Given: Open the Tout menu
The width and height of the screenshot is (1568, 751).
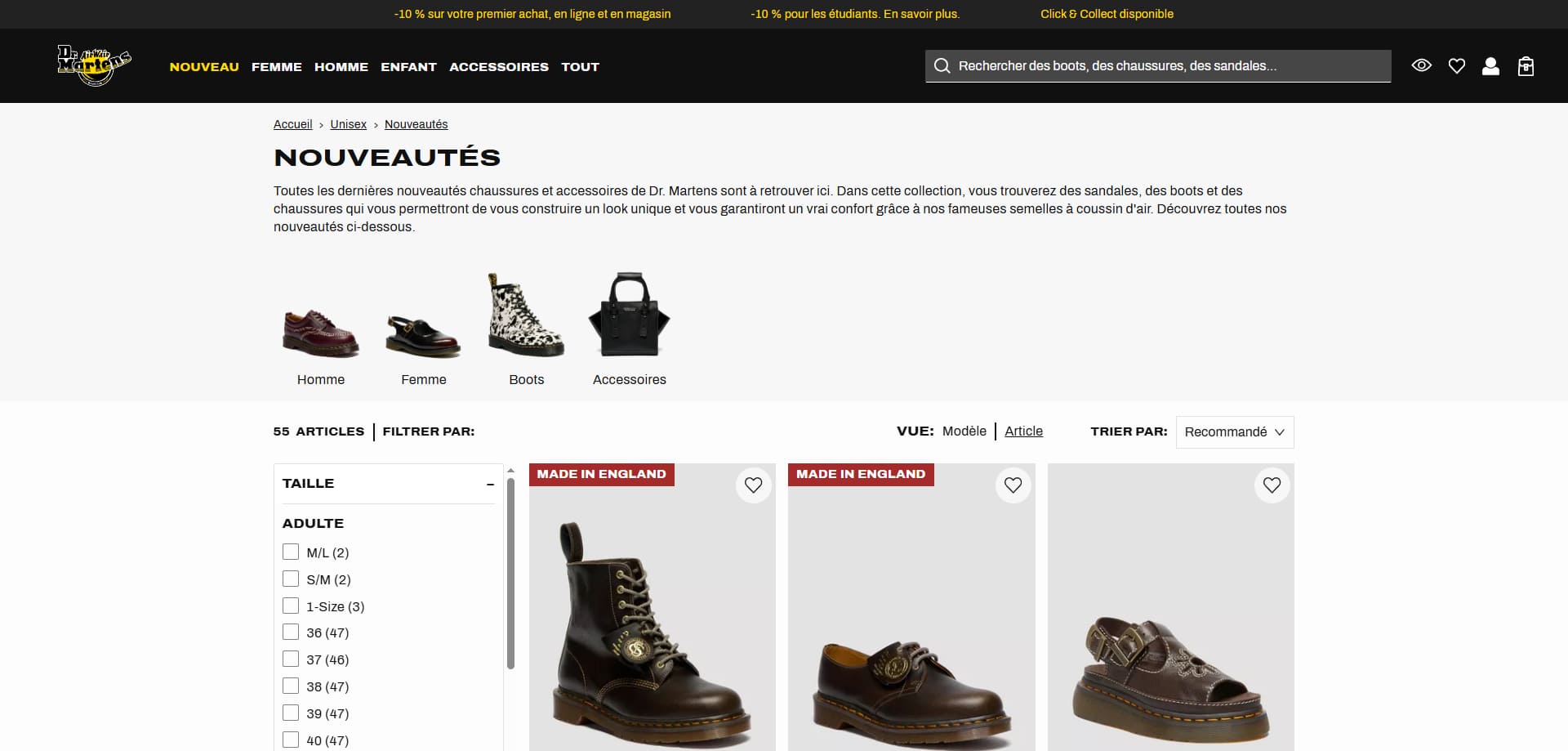Looking at the screenshot, I should coord(580,67).
